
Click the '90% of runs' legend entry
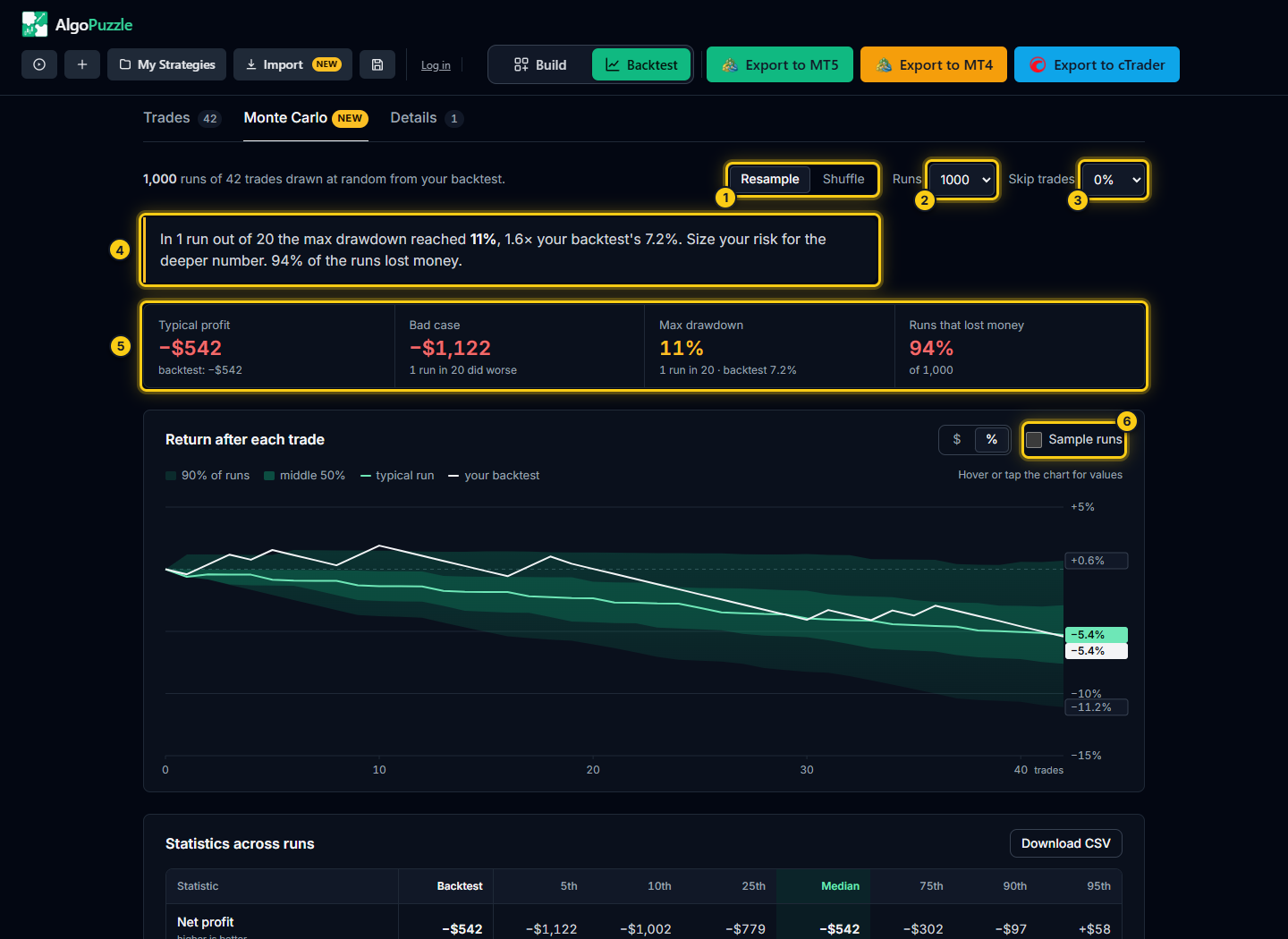[208, 476]
